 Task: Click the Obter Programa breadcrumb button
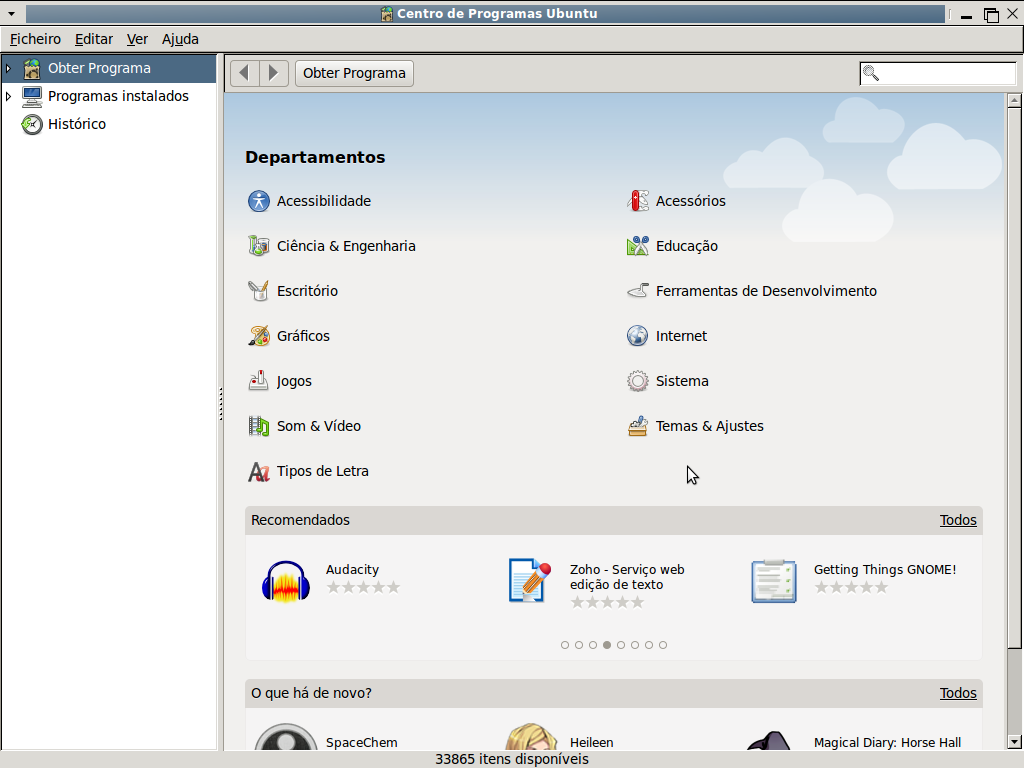(x=354, y=73)
